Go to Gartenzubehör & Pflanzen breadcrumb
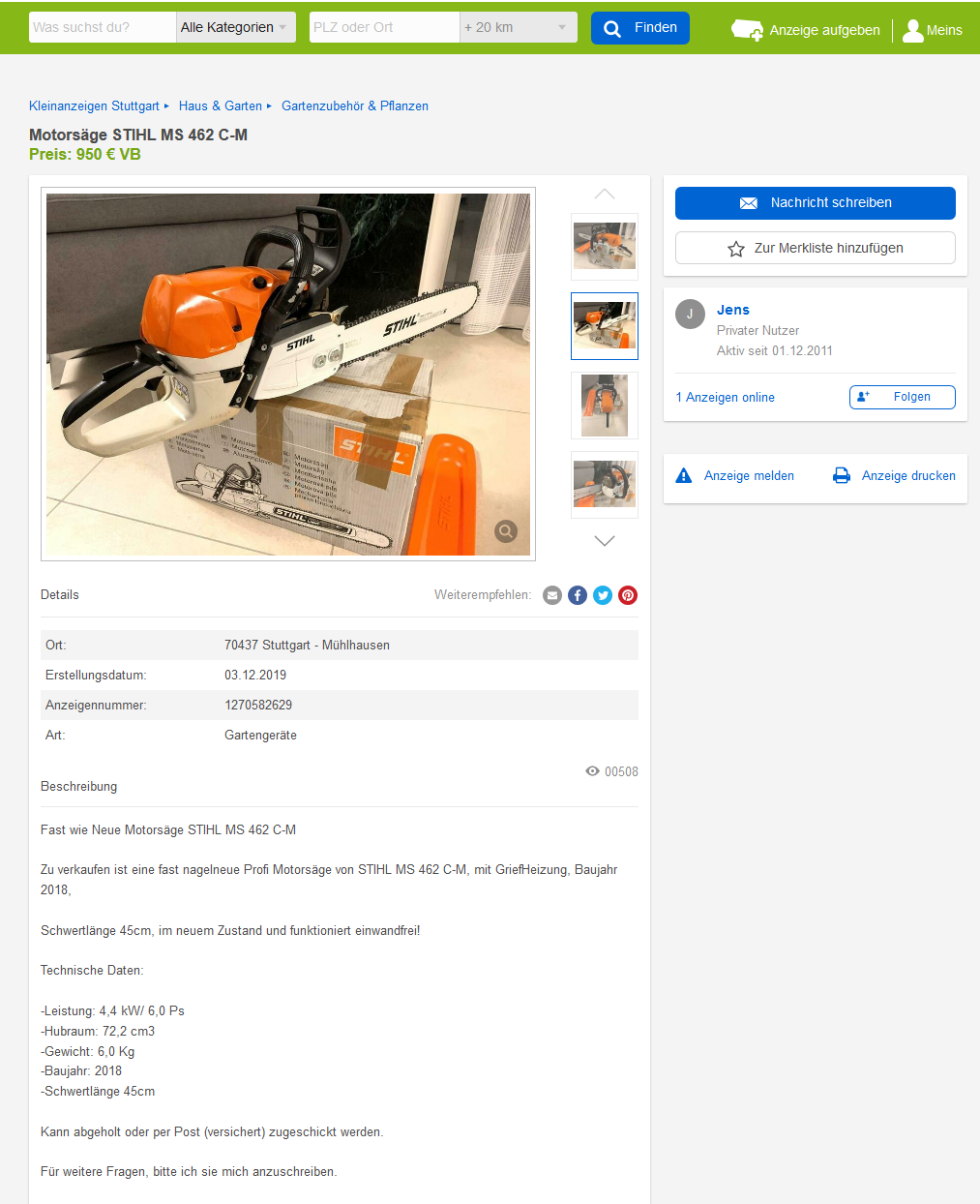 pyautogui.click(x=355, y=106)
